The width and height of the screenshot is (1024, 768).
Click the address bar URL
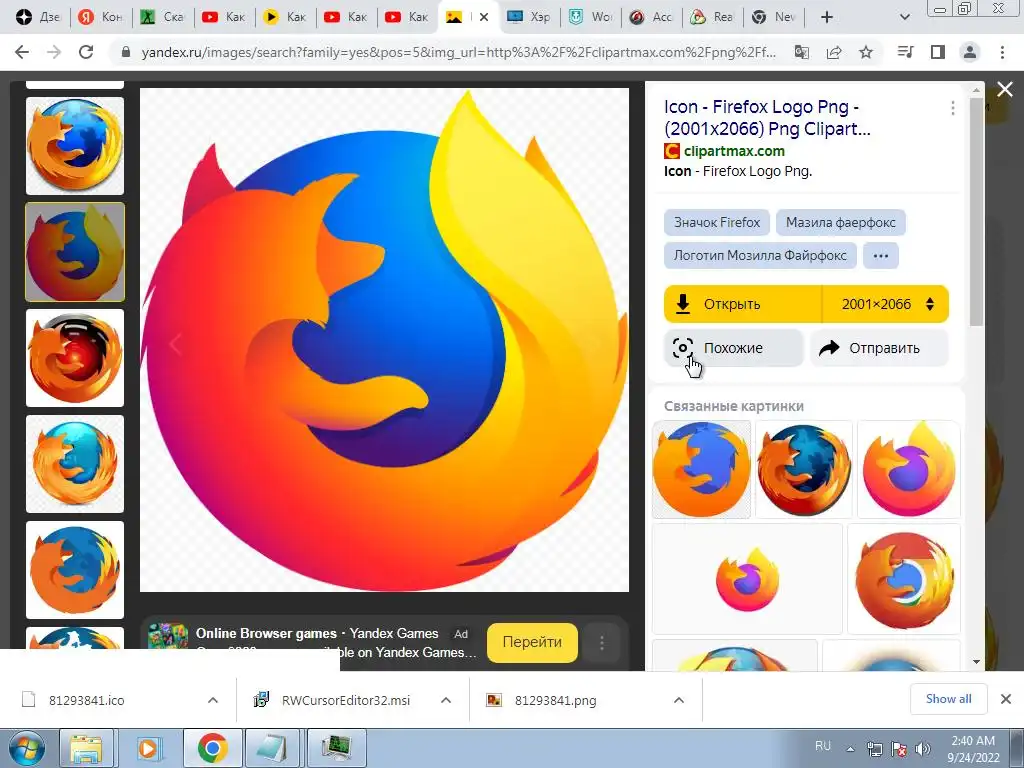[458, 52]
